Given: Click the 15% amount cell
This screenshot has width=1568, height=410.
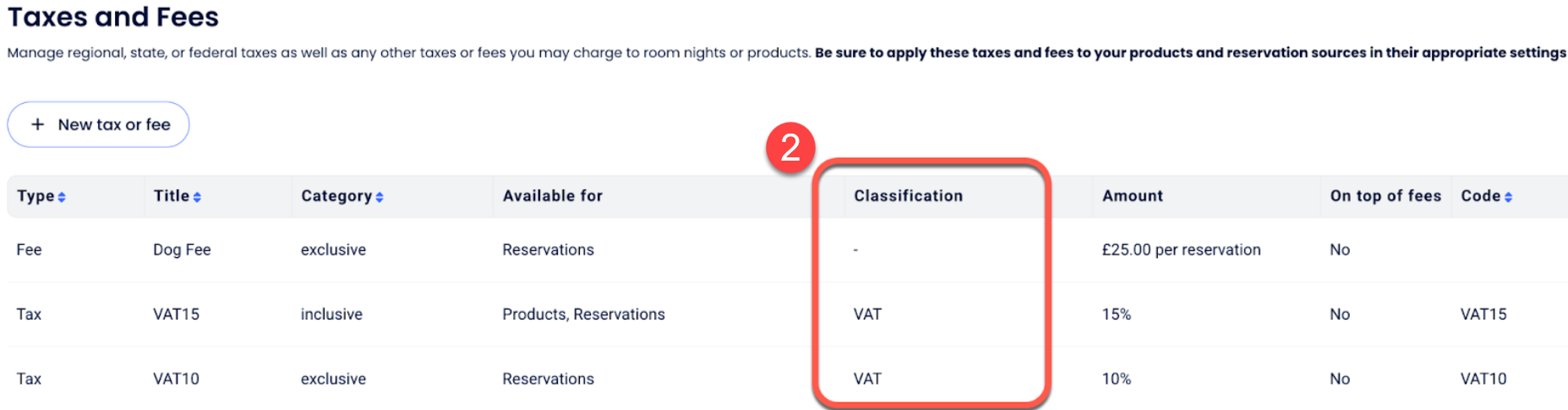Looking at the screenshot, I should (x=1116, y=314).
